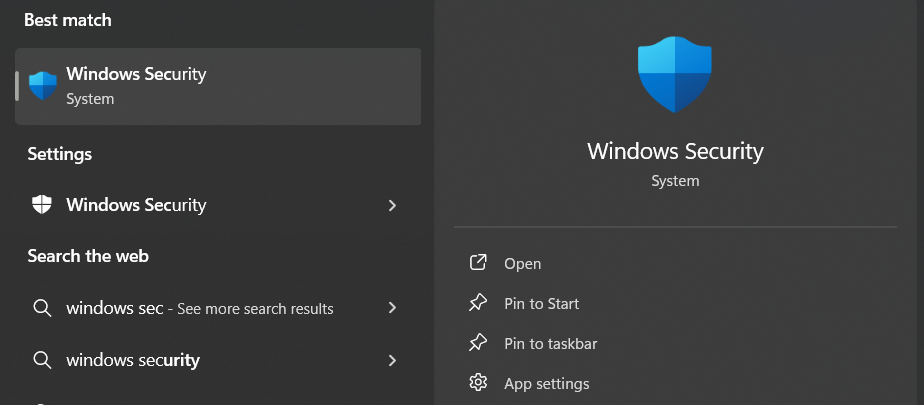Expand the 'windows security' web suggestion arrow
924x405 pixels.
392,360
